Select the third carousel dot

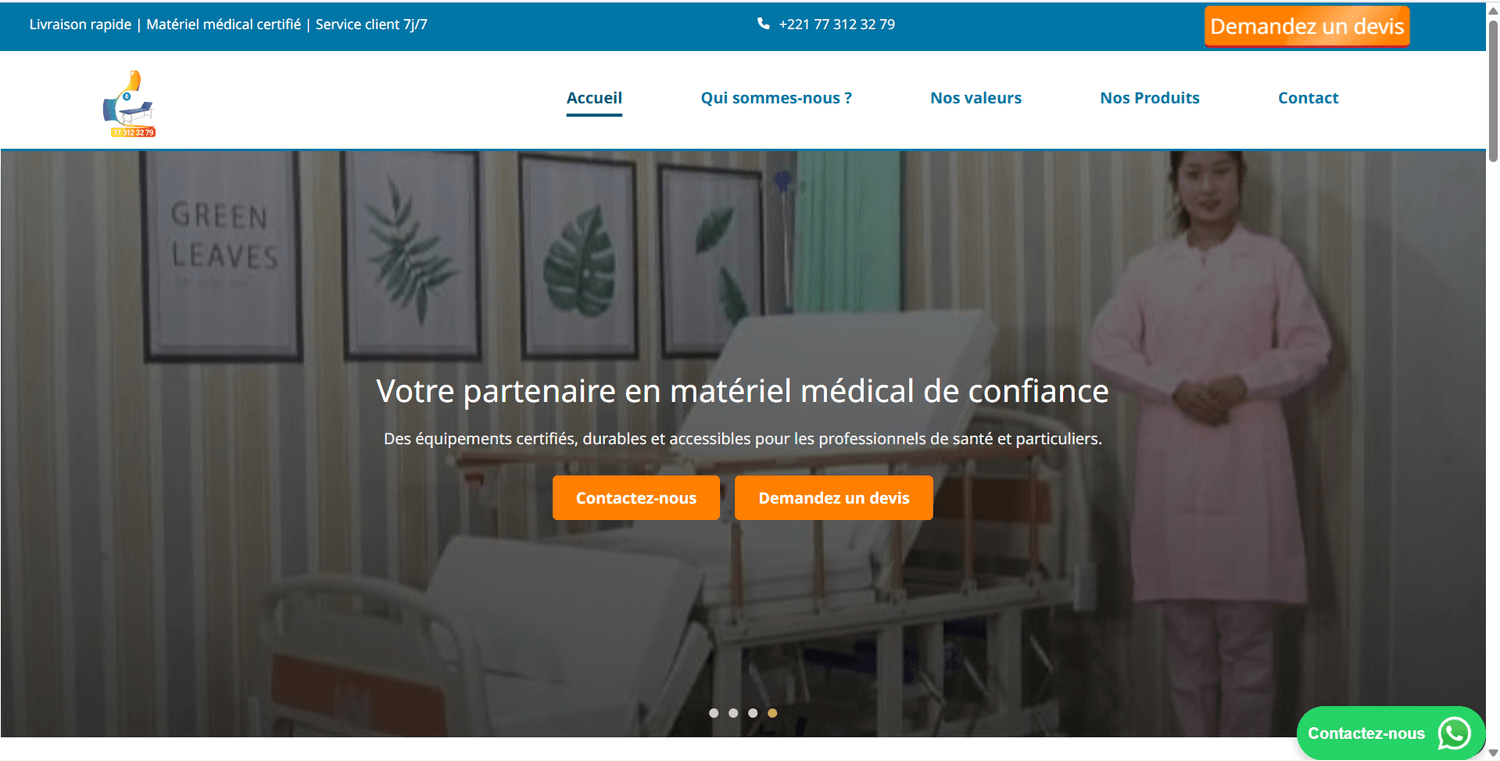pos(753,713)
